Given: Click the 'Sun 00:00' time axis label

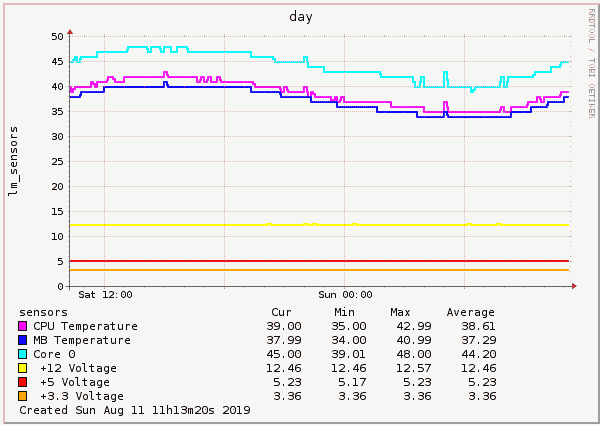Looking at the screenshot, I should pyautogui.click(x=345, y=295).
